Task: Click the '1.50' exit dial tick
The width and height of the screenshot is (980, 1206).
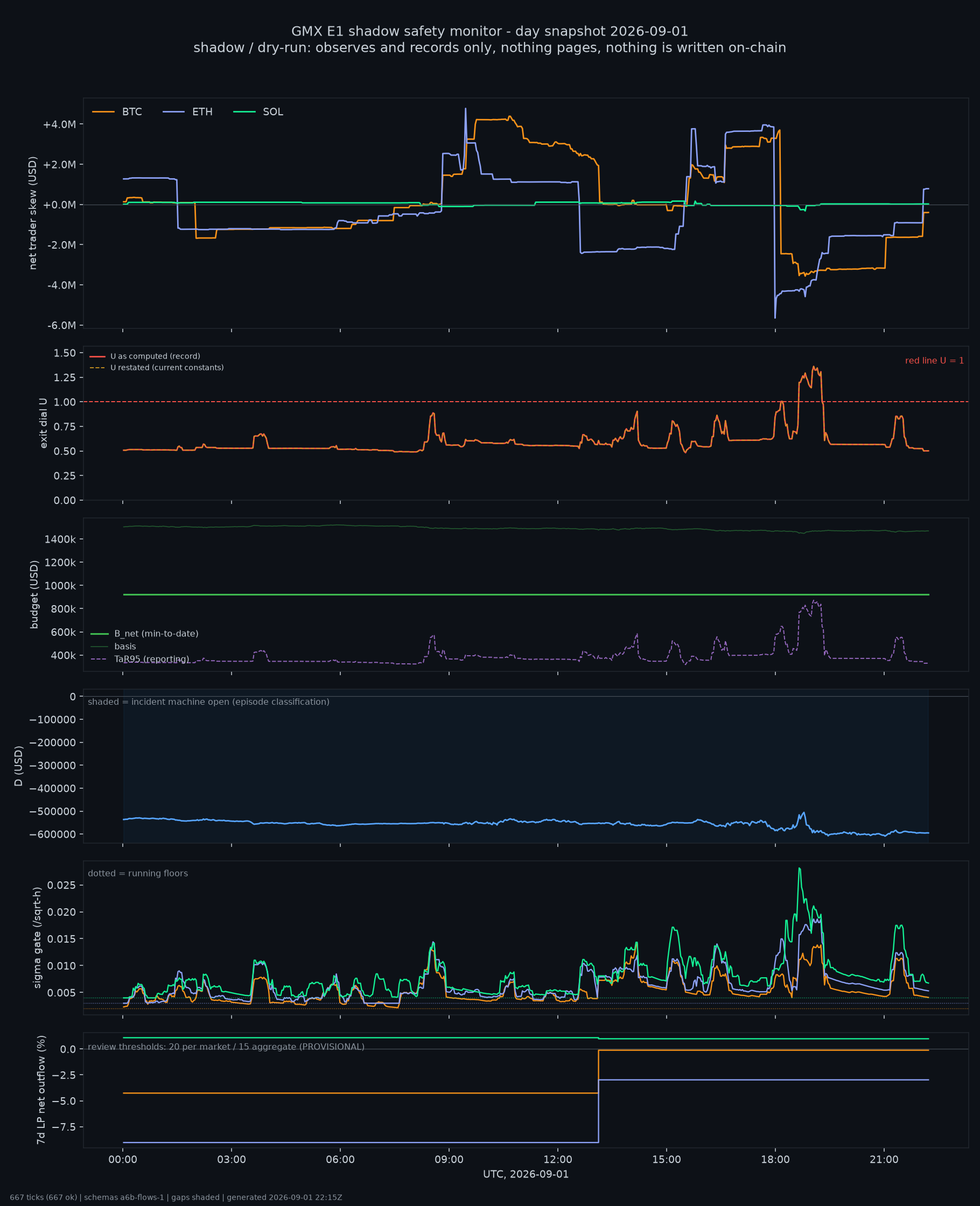Action: [x=65, y=353]
